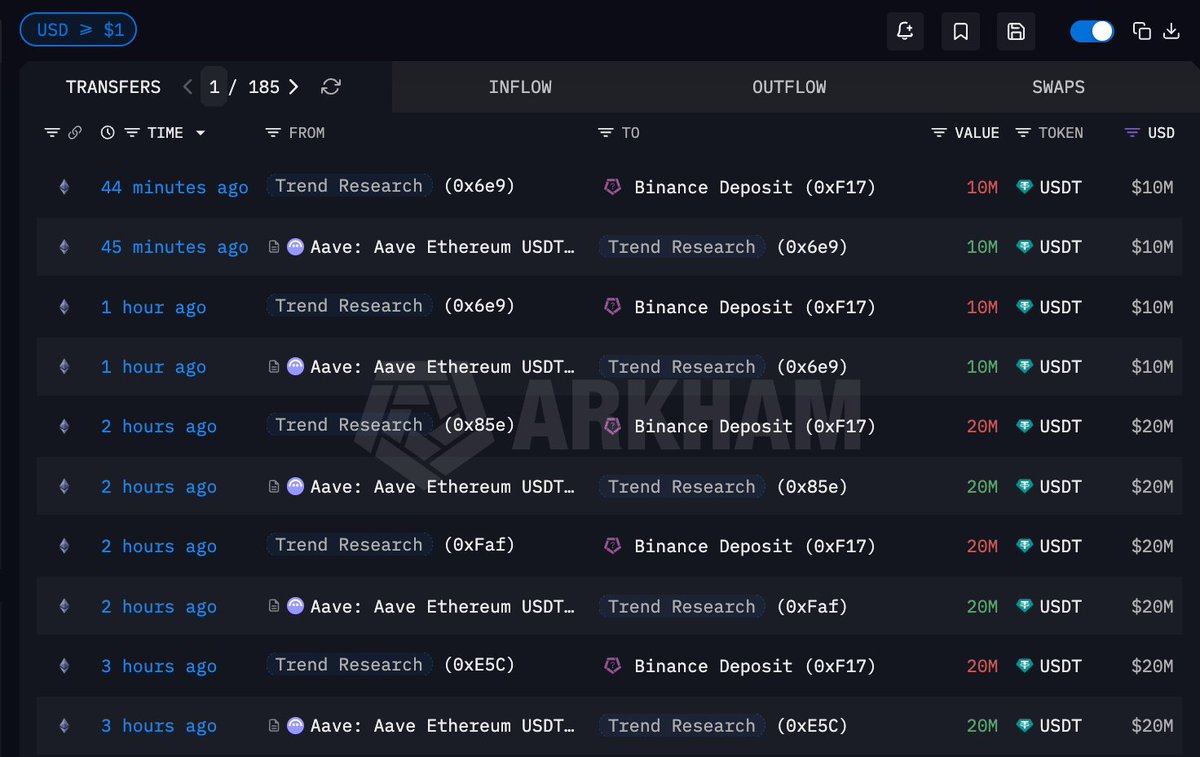Screen dimensions: 1200x757
Task: Toggle the blue switch in the top toolbar
Action: pos(1092,31)
